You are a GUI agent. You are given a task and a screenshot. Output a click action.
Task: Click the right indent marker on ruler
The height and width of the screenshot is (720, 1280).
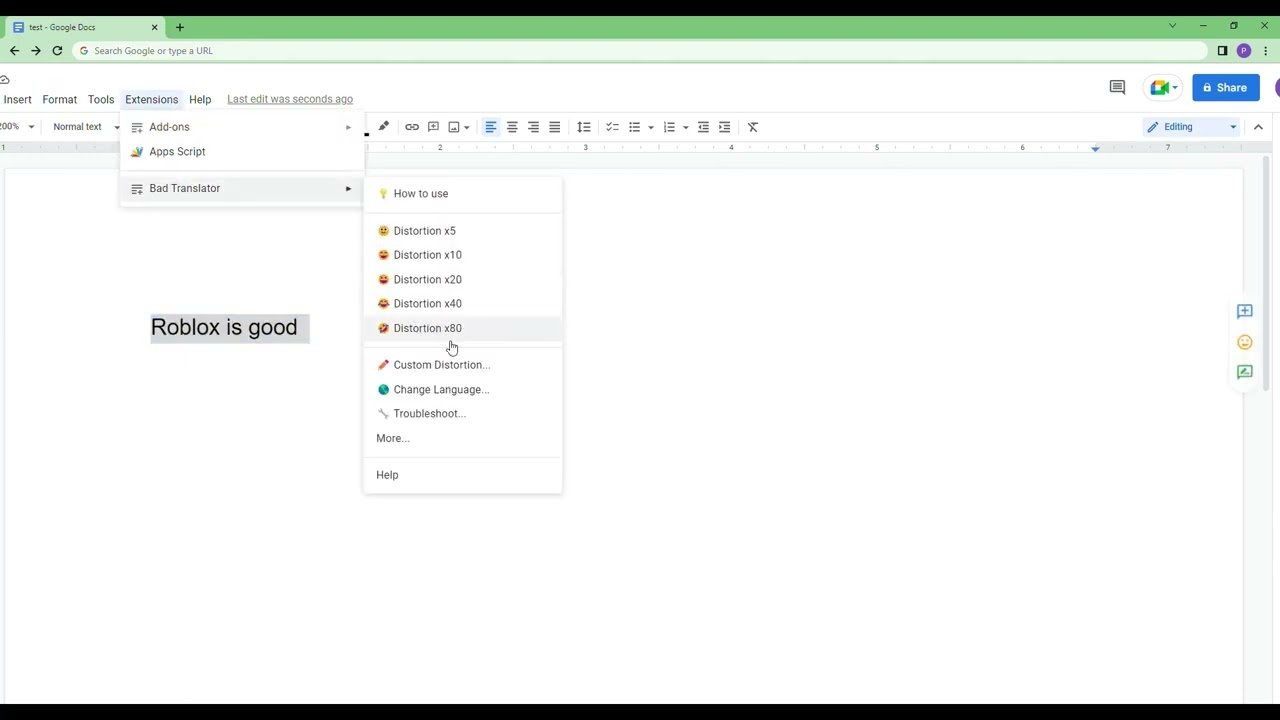pyautogui.click(x=1095, y=148)
